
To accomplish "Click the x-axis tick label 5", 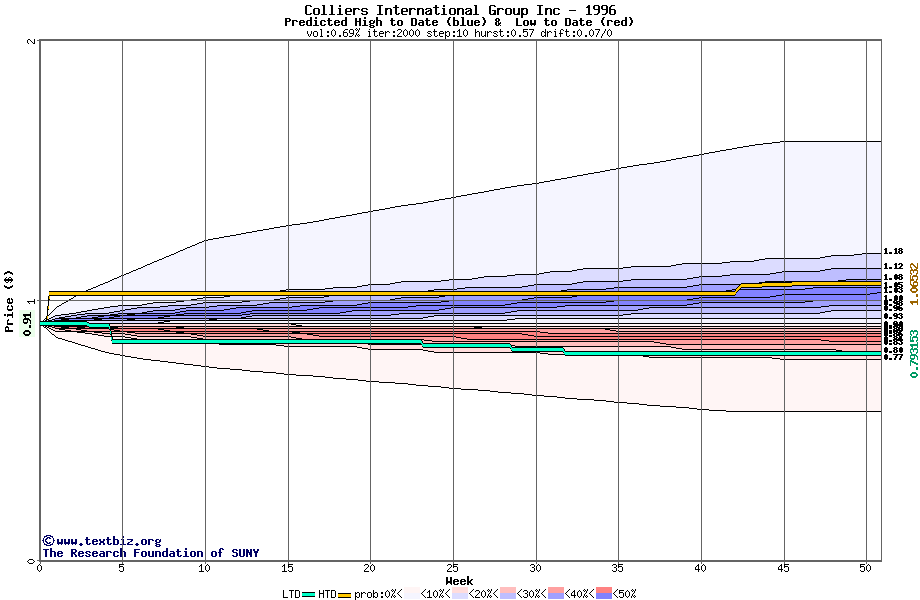I will tap(121, 568).
